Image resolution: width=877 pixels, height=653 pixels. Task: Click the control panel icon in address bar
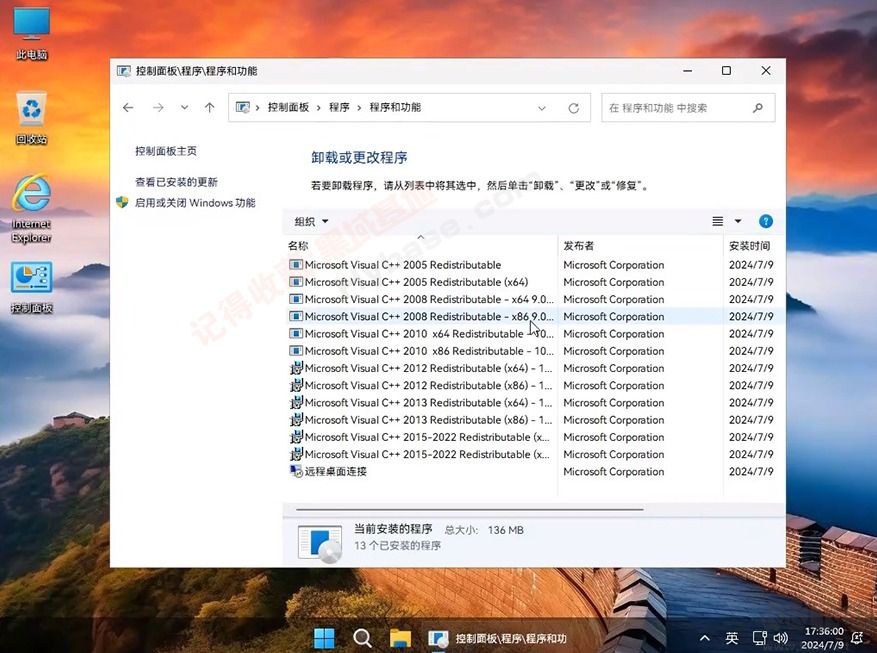[243, 107]
